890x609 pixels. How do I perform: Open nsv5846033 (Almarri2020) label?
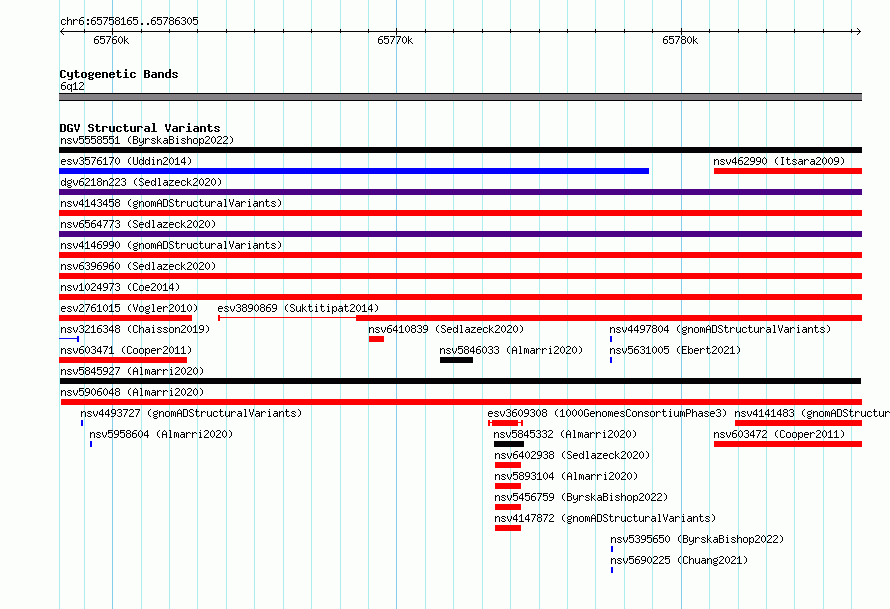(511, 350)
